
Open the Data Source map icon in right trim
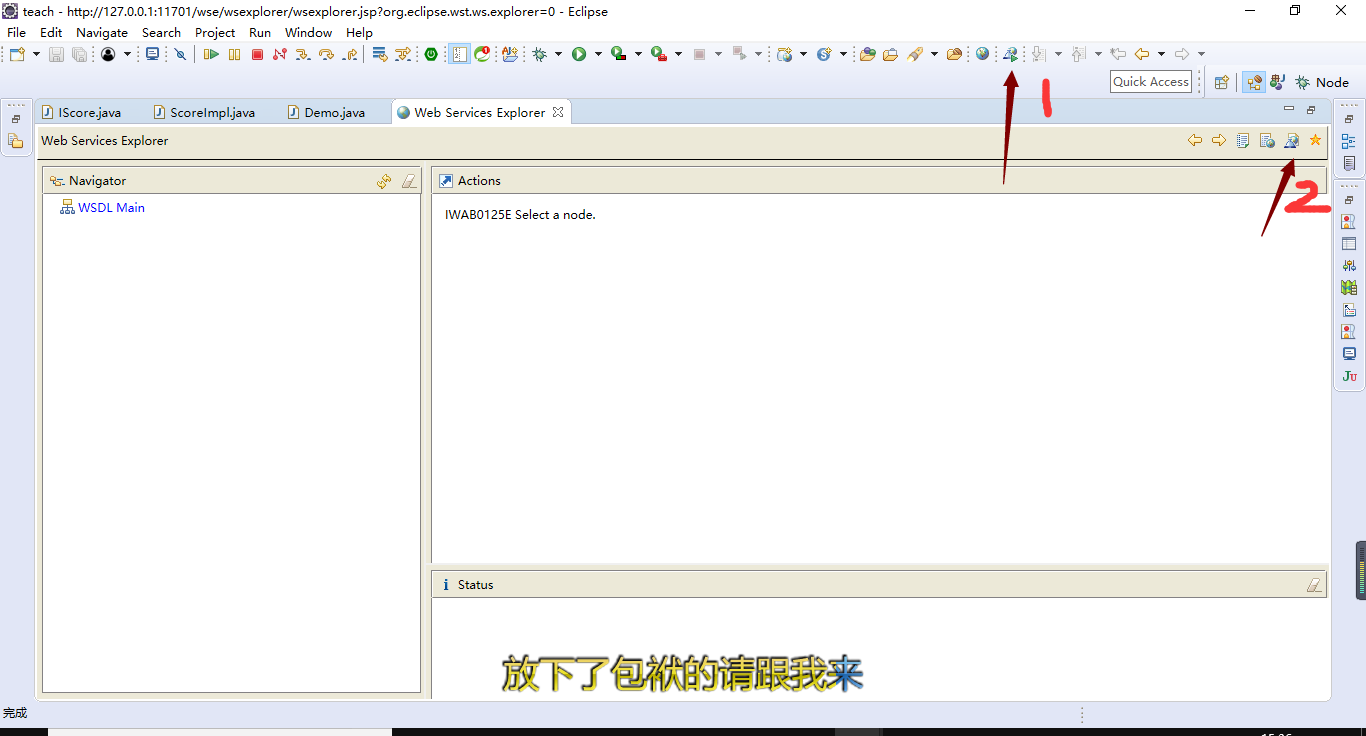coord(1349,288)
